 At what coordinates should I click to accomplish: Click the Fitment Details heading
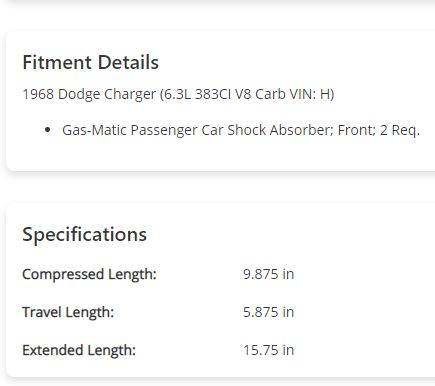(91, 62)
